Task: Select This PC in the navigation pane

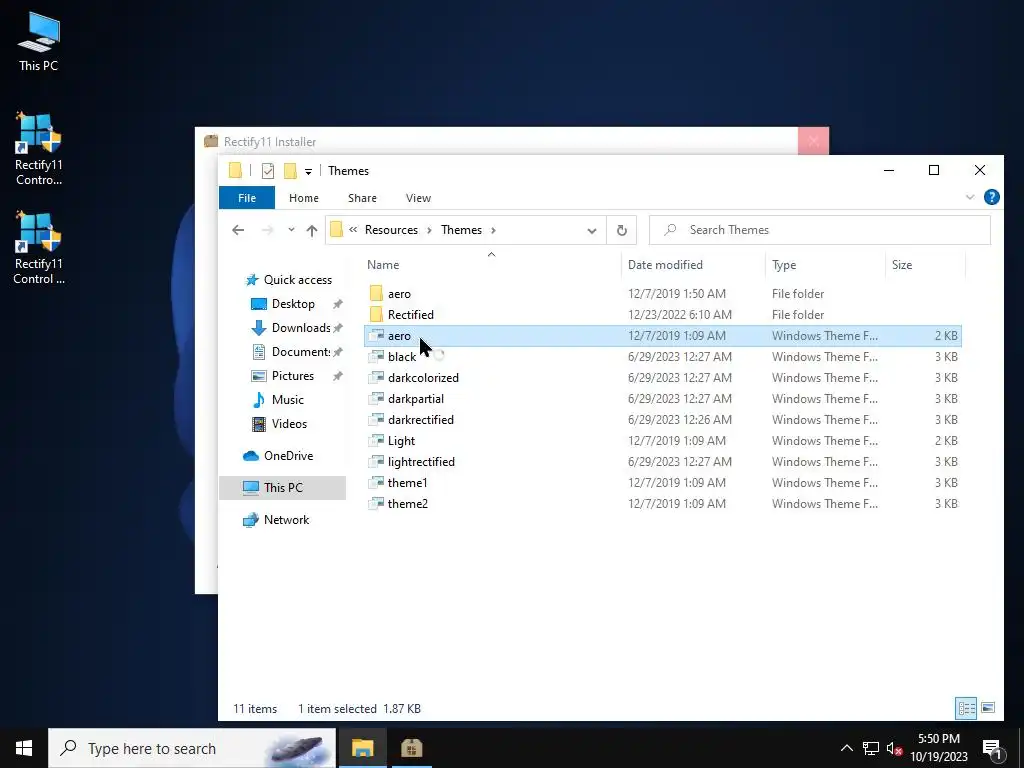Action: (x=282, y=488)
